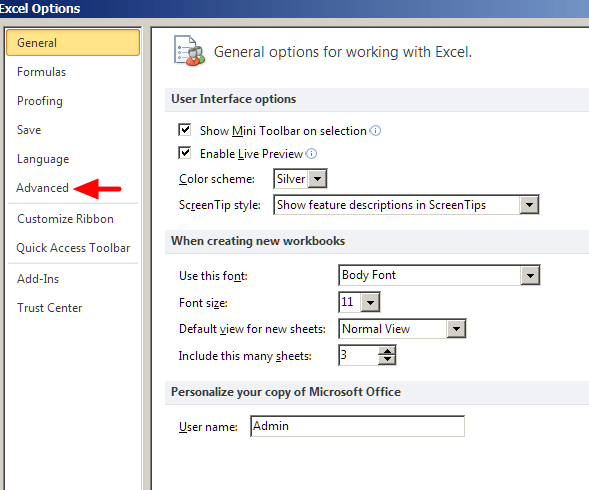The height and width of the screenshot is (490, 589).
Task: Go to the Proofing options
Action: (40, 101)
